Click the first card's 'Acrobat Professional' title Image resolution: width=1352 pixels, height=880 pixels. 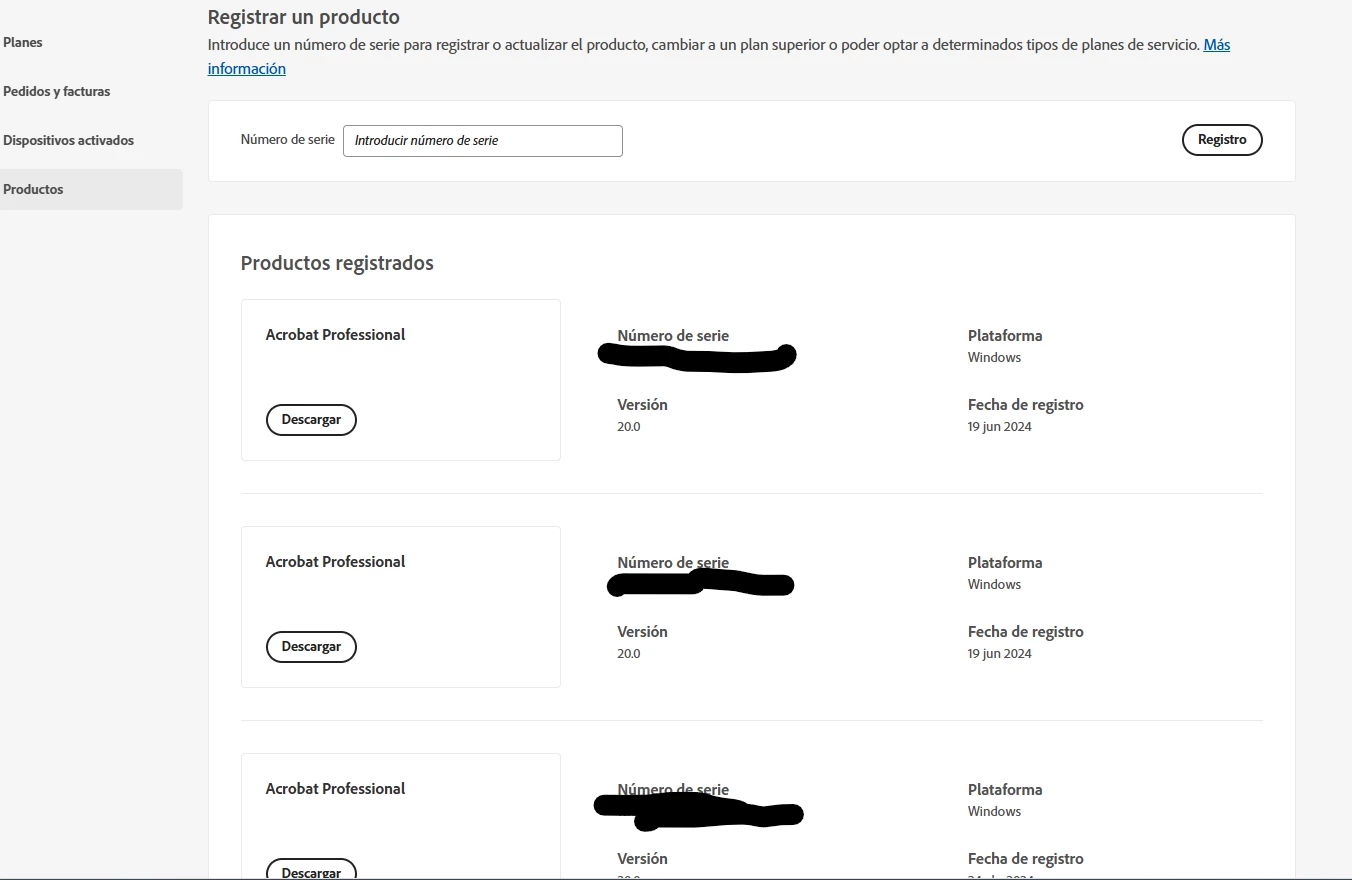[335, 334]
